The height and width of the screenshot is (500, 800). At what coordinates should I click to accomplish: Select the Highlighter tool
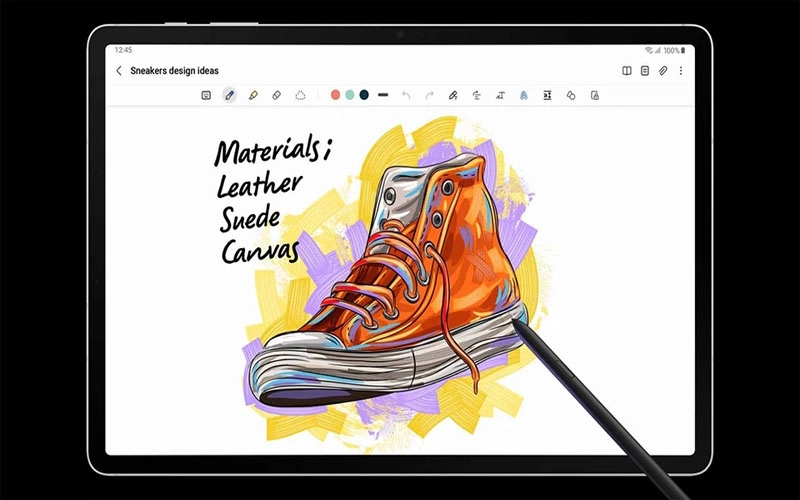click(x=253, y=95)
